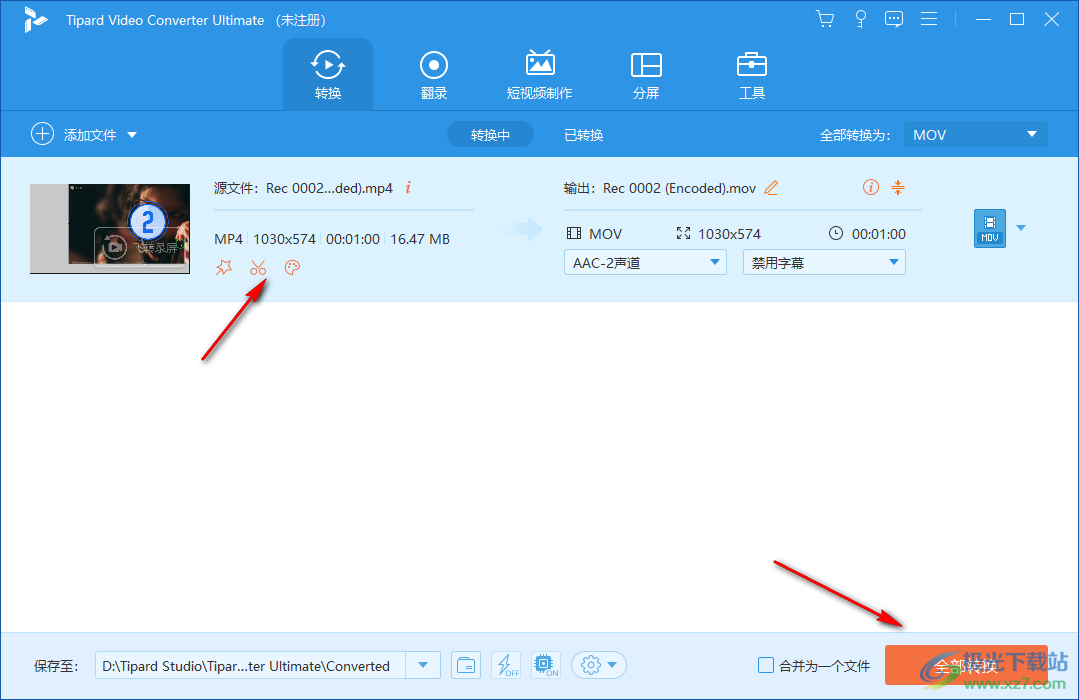Screen dimensions: 1079x700
Task: Toggle the hardware acceleration ON chip switch
Action: (545, 664)
